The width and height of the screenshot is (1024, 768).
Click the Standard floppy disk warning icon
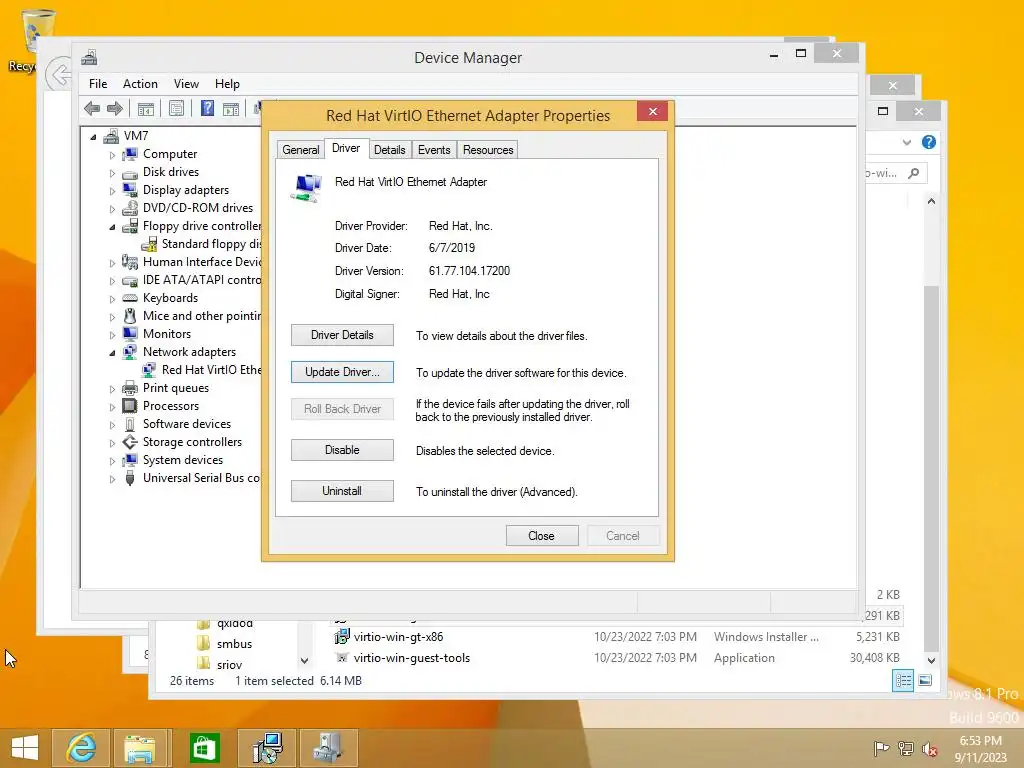[x=149, y=244]
